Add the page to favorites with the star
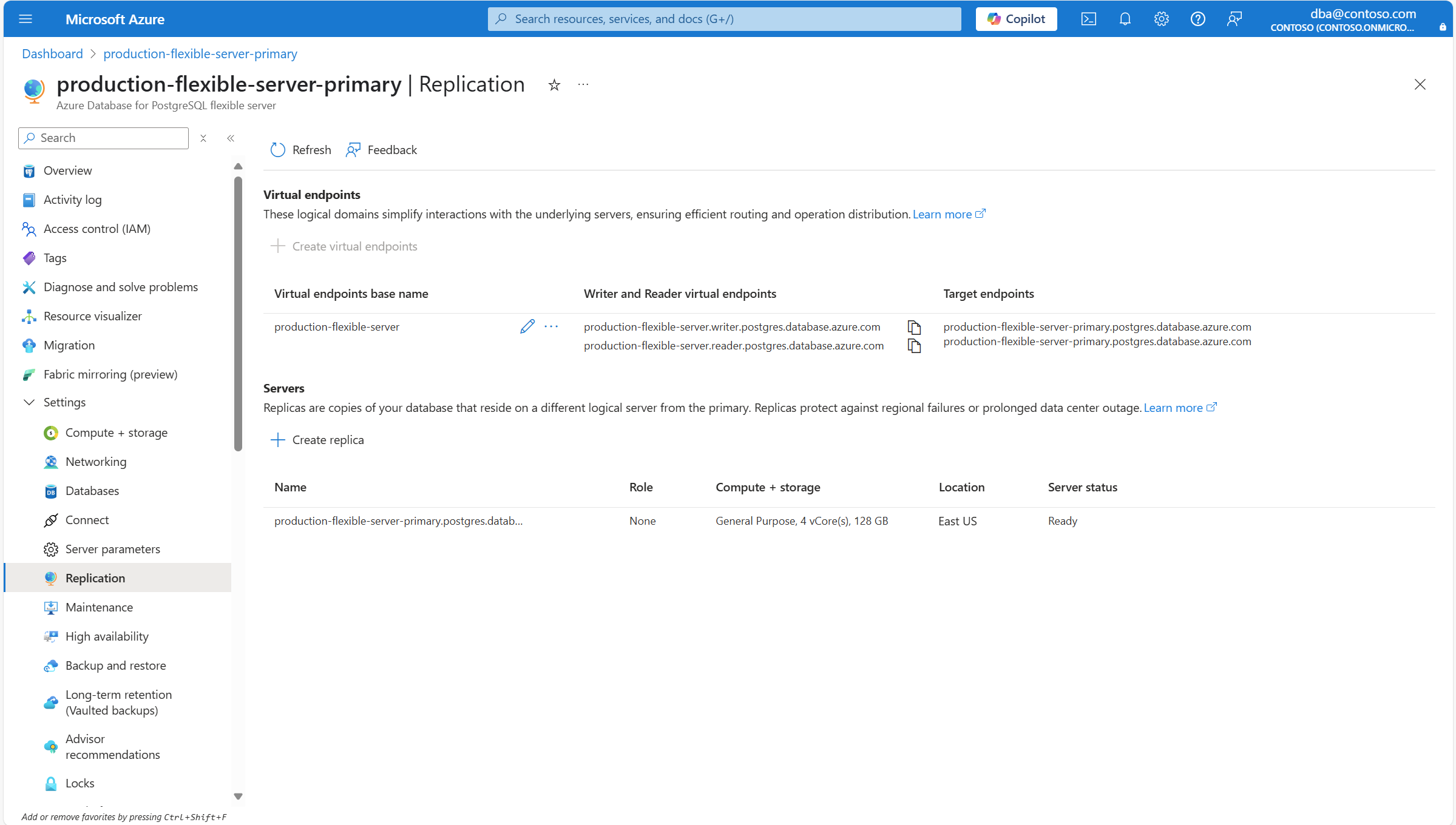 point(554,85)
